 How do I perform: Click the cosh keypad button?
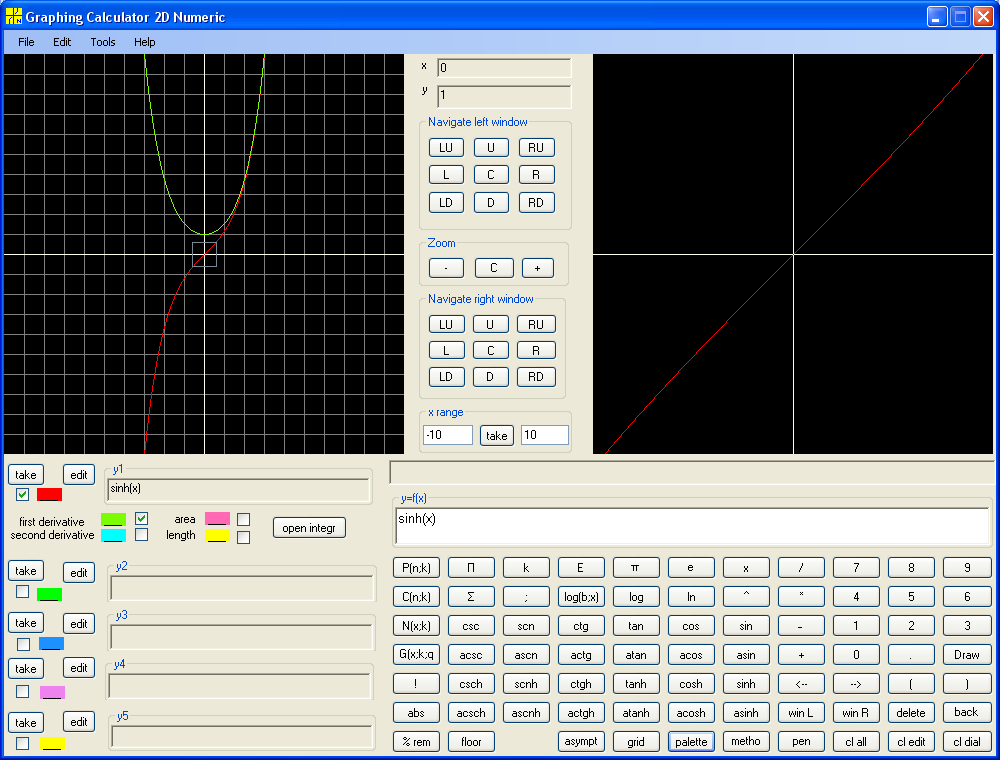[691, 684]
